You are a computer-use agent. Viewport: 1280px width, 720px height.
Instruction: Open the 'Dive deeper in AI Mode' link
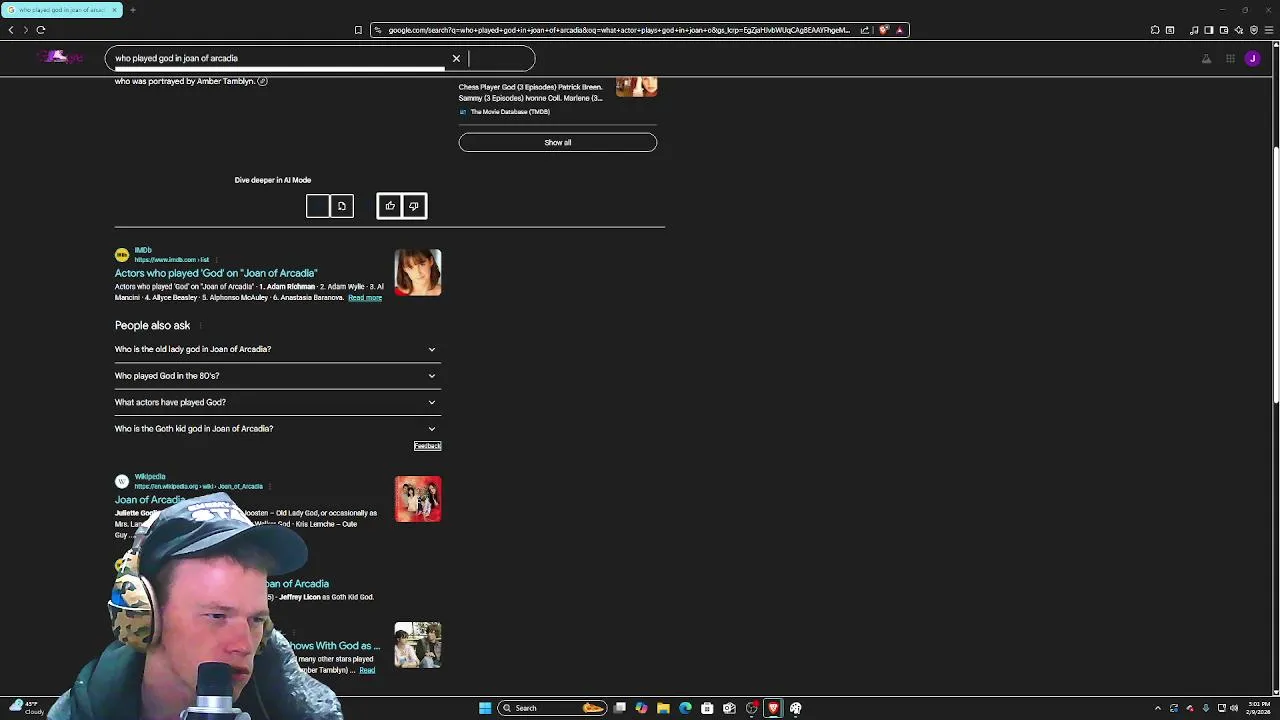tap(273, 180)
